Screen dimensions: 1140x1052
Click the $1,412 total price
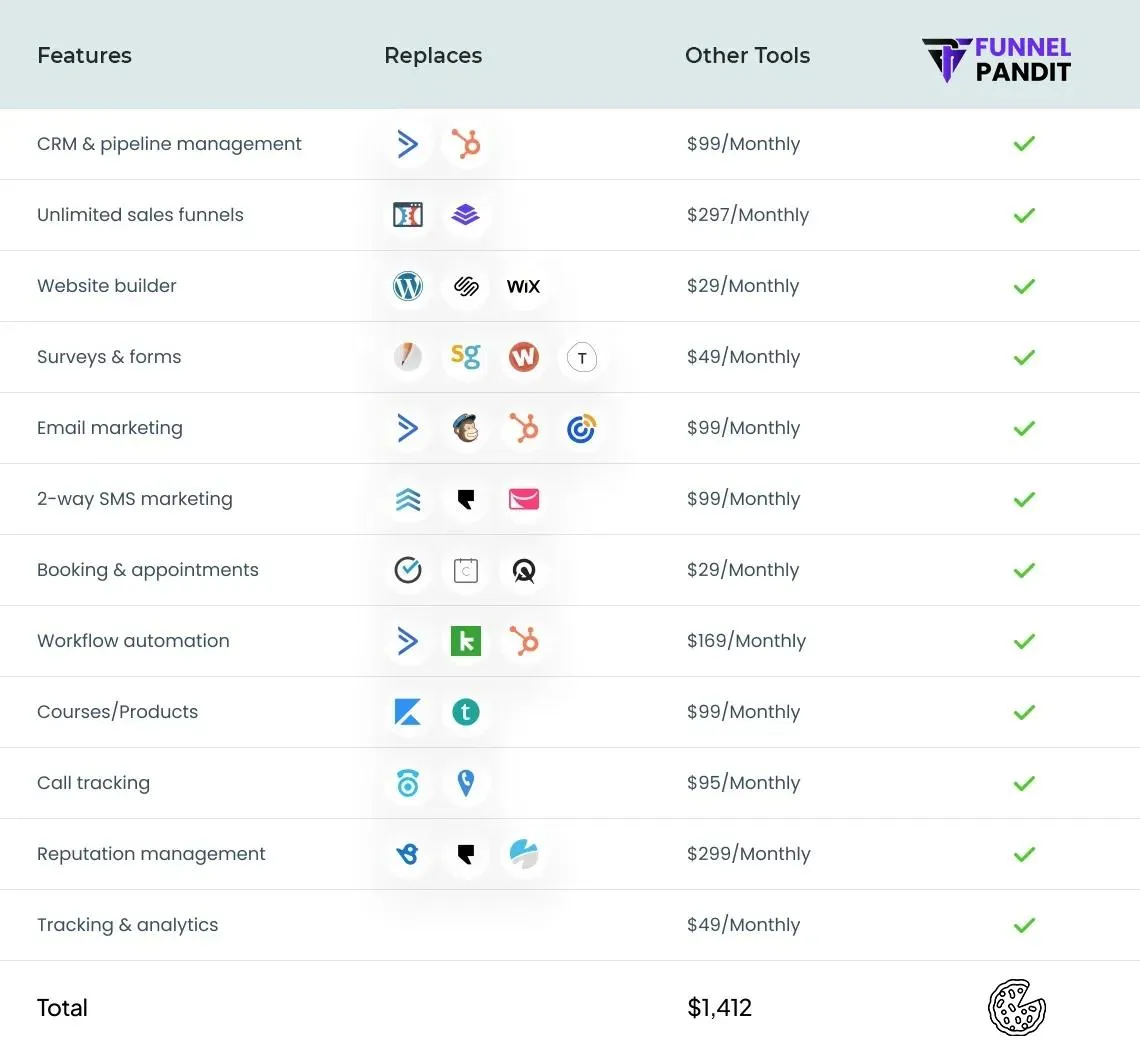point(719,1007)
